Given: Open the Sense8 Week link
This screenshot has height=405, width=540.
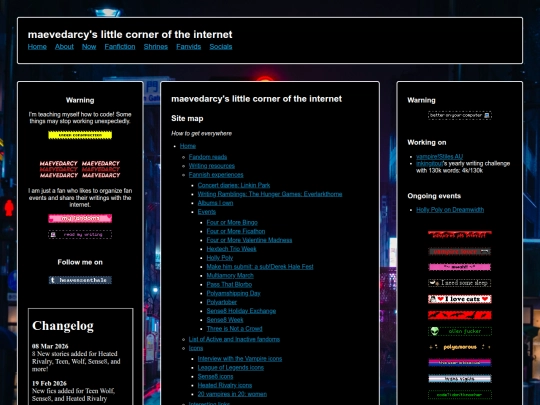Looking at the screenshot, I should 225,320.
